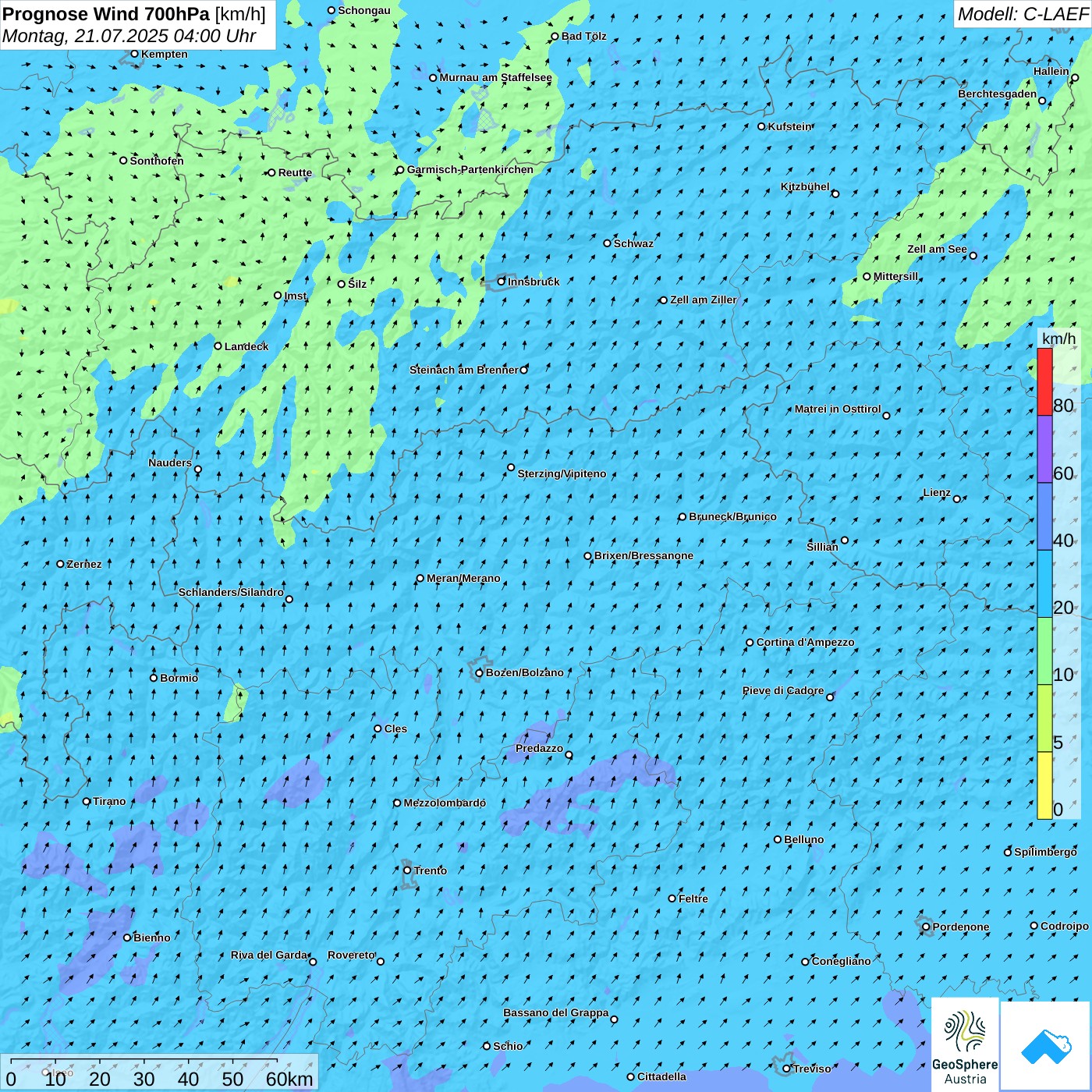The width and height of the screenshot is (1092, 1092).
Task: Click the Zernez label
Action: tap(84, 564)
